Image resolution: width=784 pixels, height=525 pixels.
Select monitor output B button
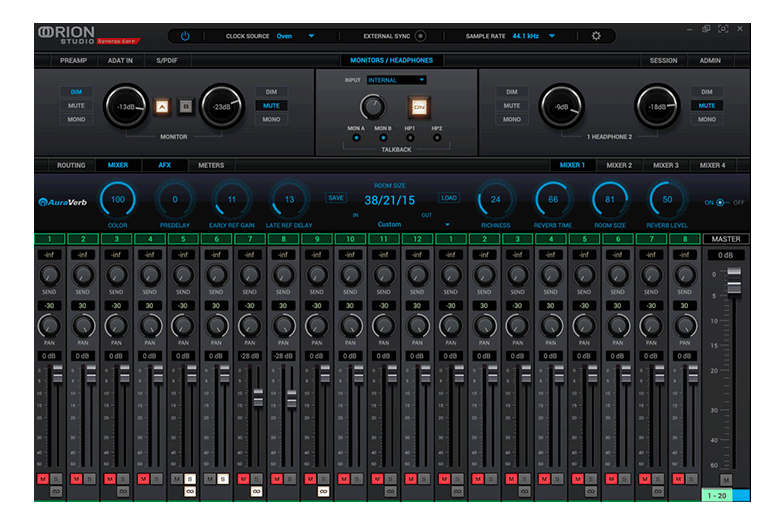(x=185, y=105)
